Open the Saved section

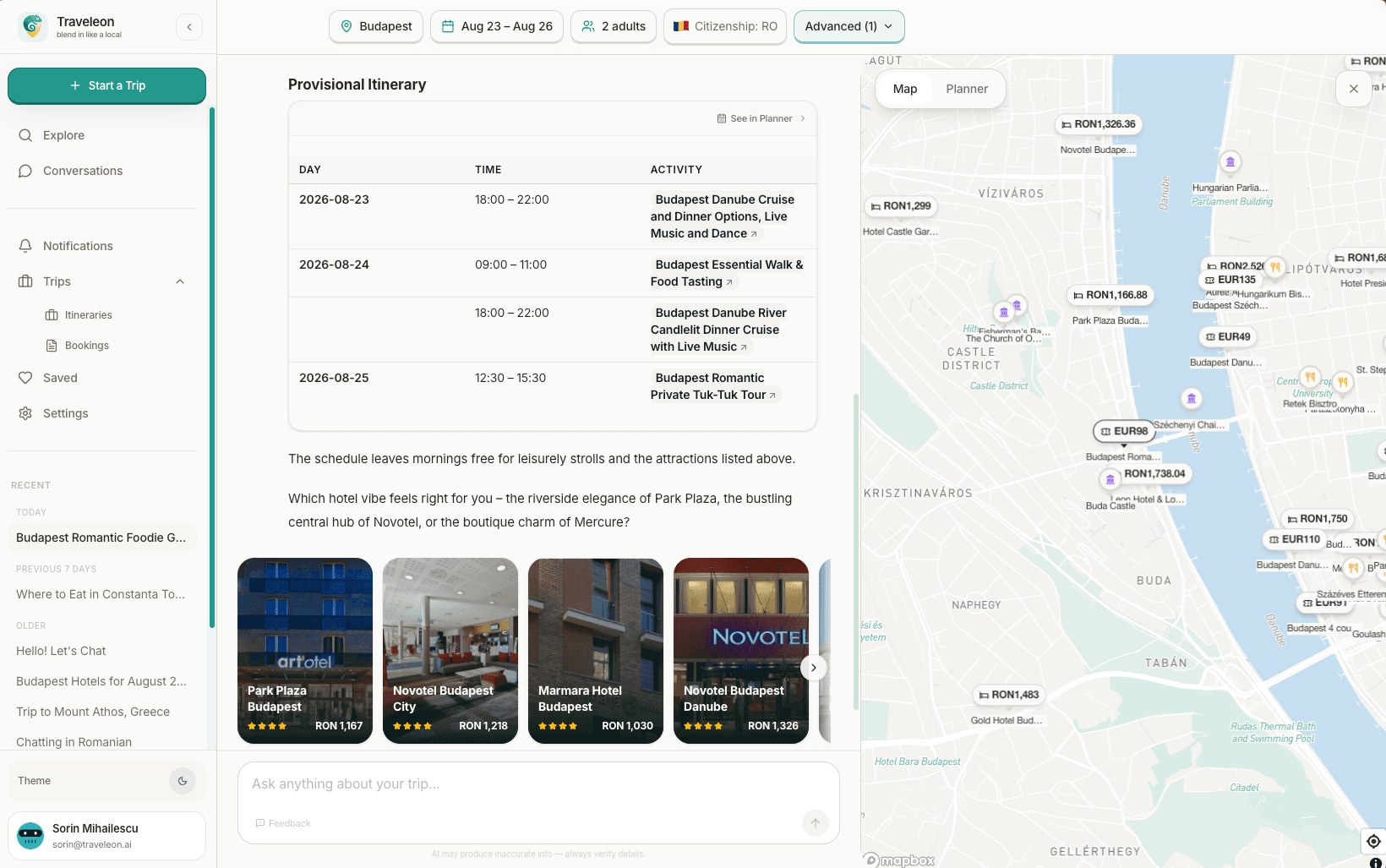click(60, 378)
